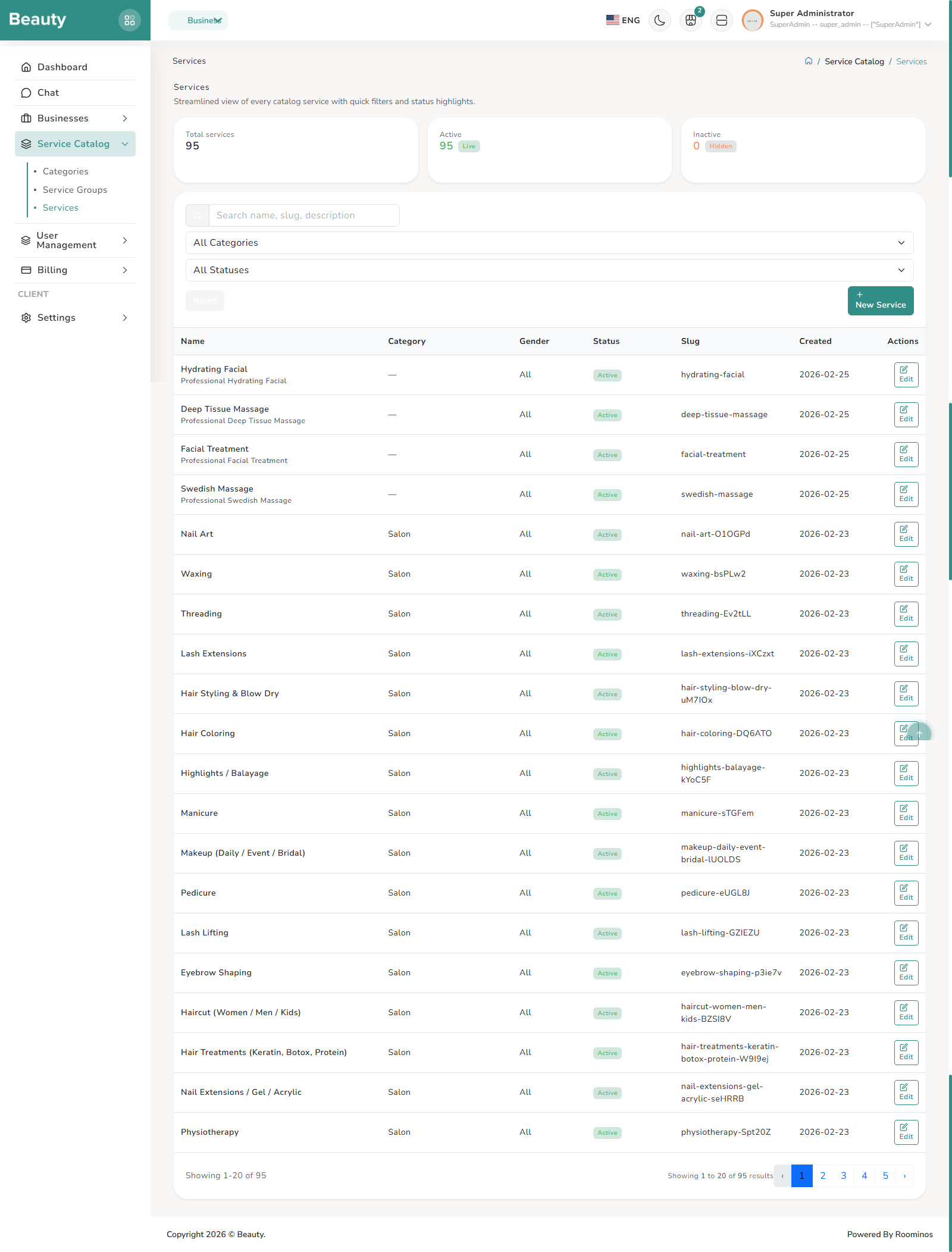Image resolution: width=952 pixels, height=1252 pixels.
Task: Open the All Categories dropdown
Action: (547, 242)
